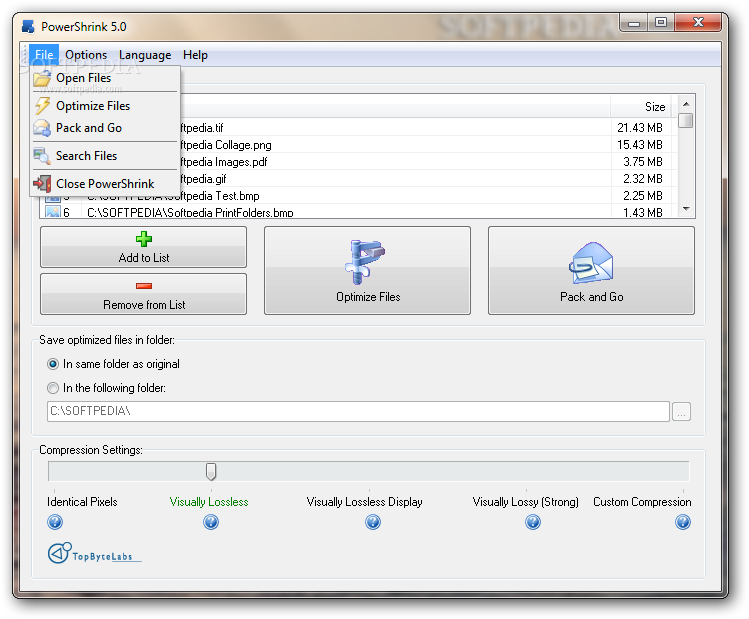749x619 pixels.
Task: Click the file list scrollbar thumb
Action: (686, 120)
